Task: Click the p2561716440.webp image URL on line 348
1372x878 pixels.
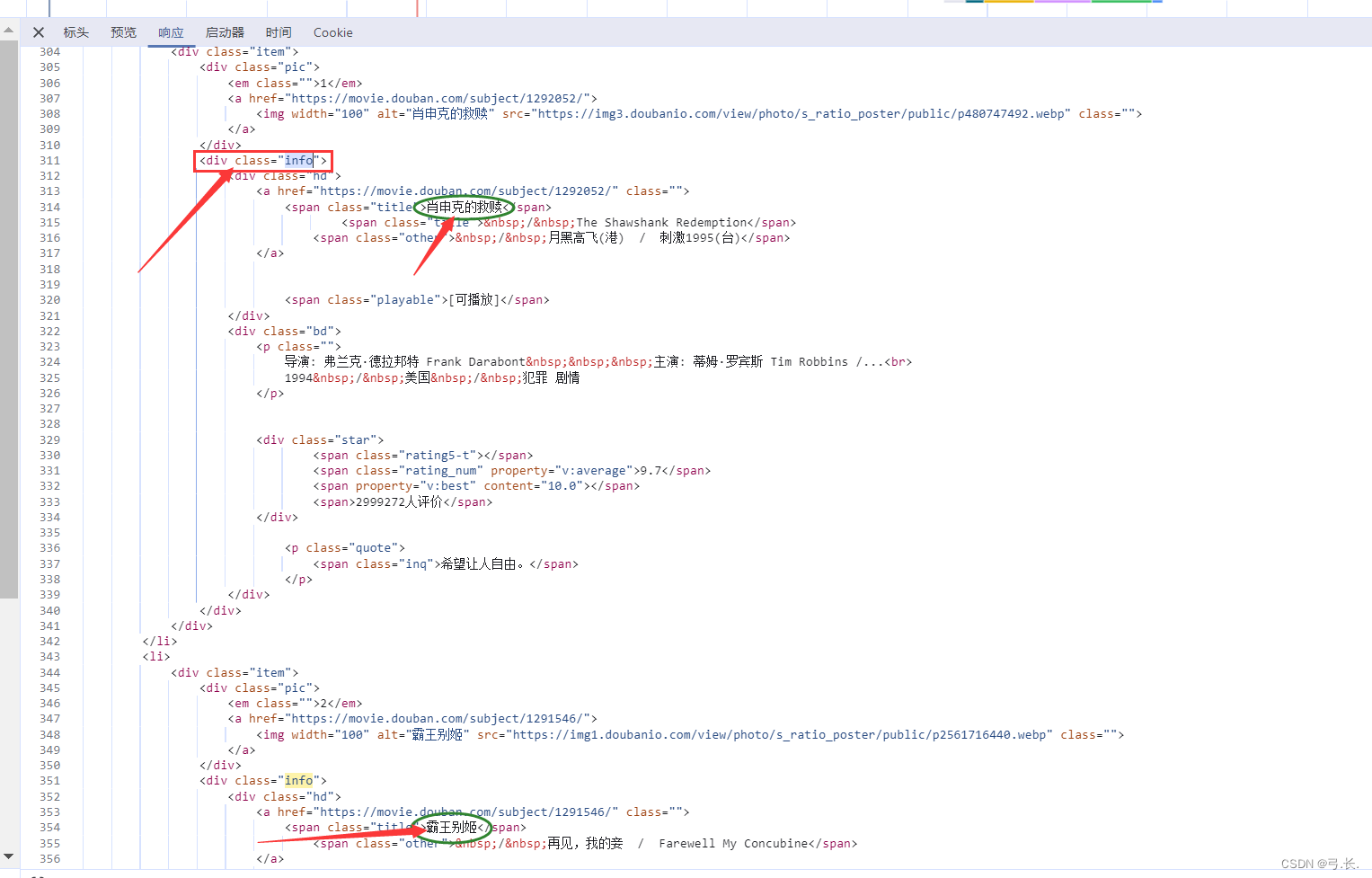Action: tap(779, 735)
